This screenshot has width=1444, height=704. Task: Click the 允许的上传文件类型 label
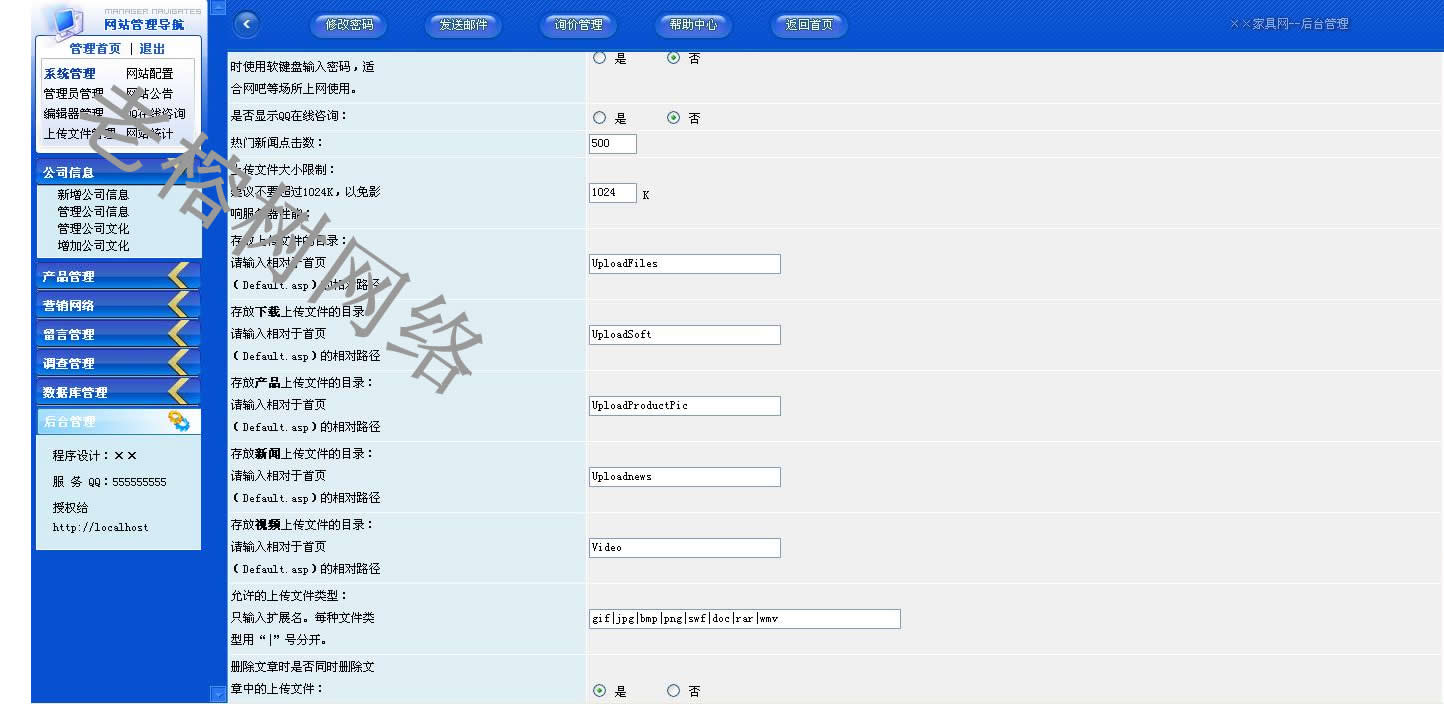[289, 595]
